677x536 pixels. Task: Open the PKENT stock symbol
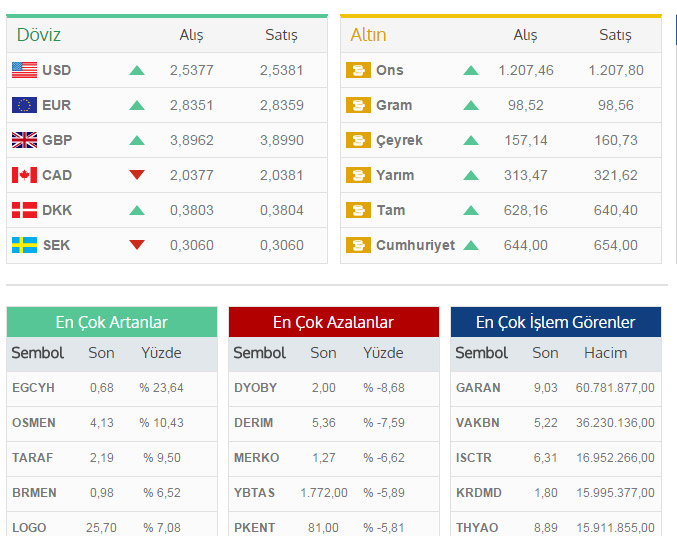(254, 527)
